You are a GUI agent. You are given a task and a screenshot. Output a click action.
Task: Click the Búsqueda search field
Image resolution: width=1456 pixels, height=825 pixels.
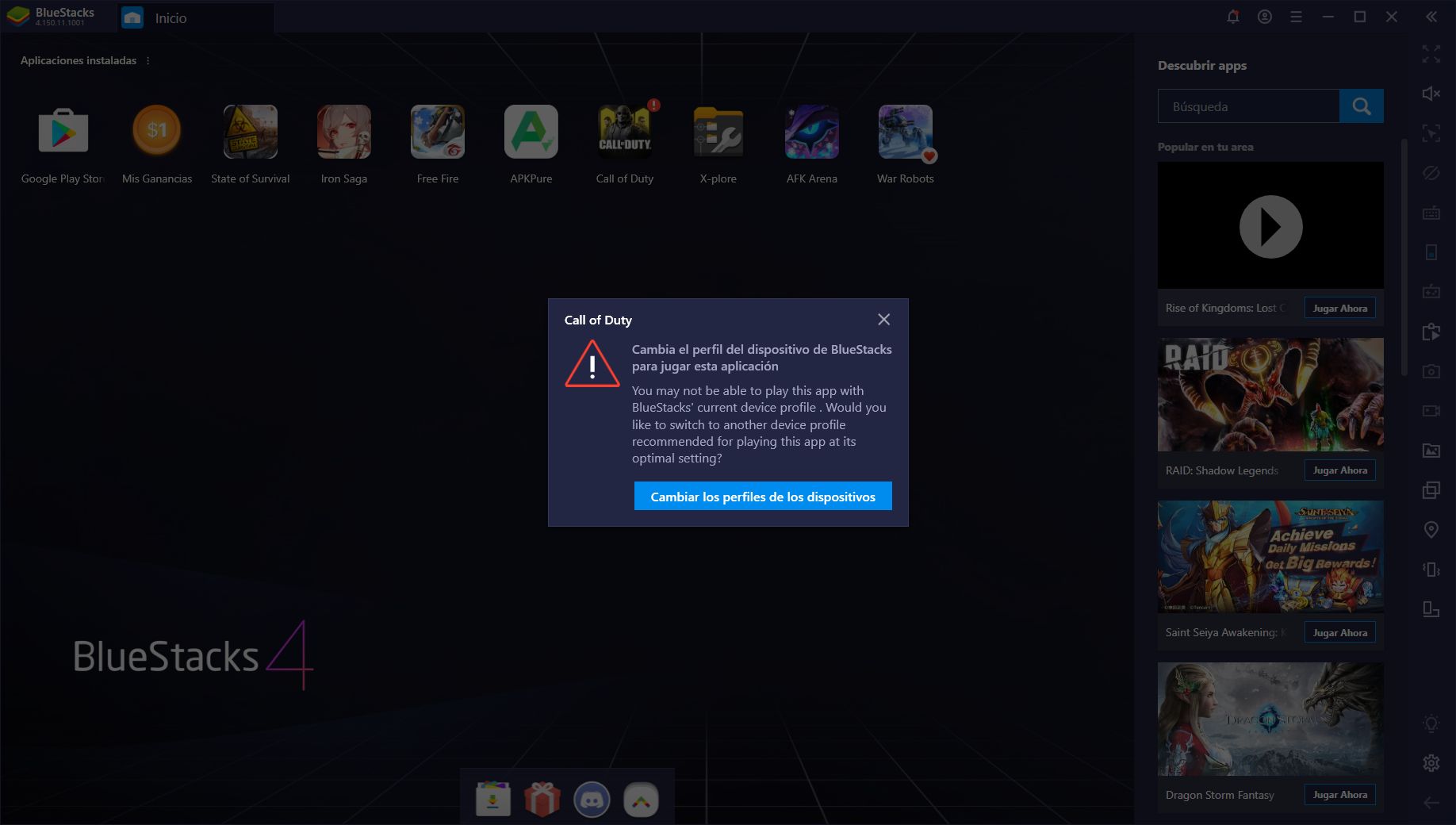click(1248, 106)
